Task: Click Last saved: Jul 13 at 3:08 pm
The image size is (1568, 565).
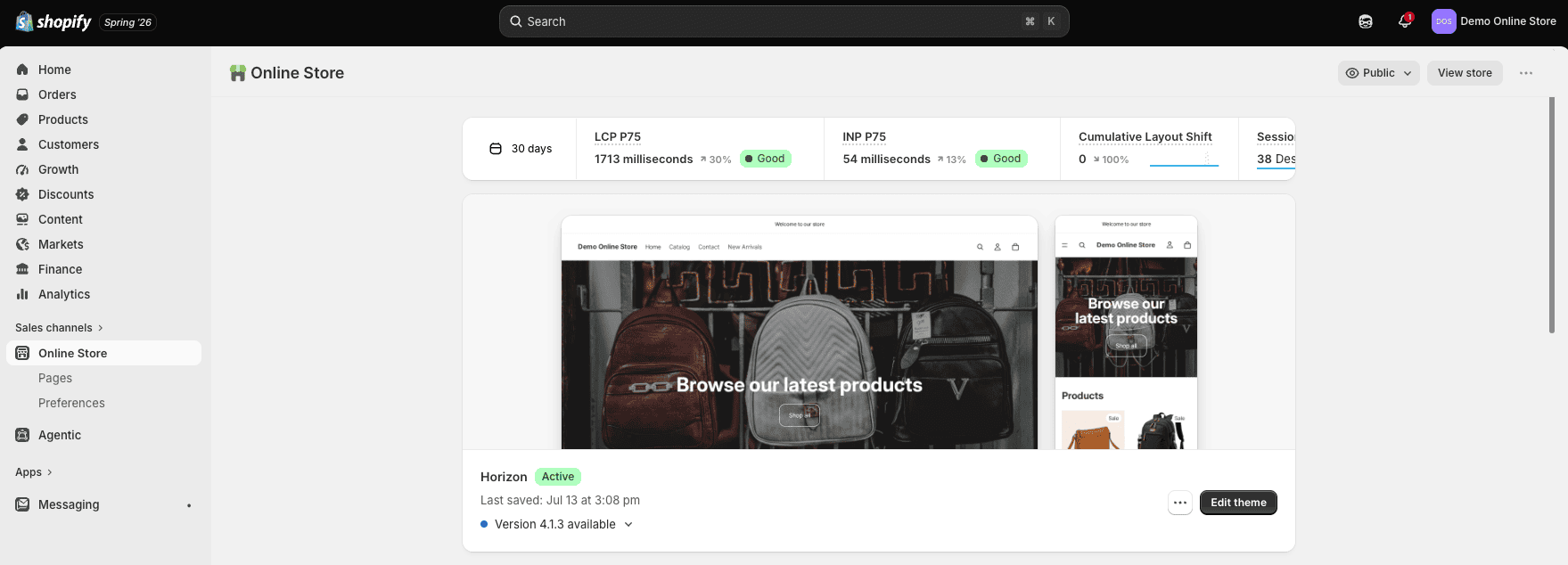Action: 560,500
